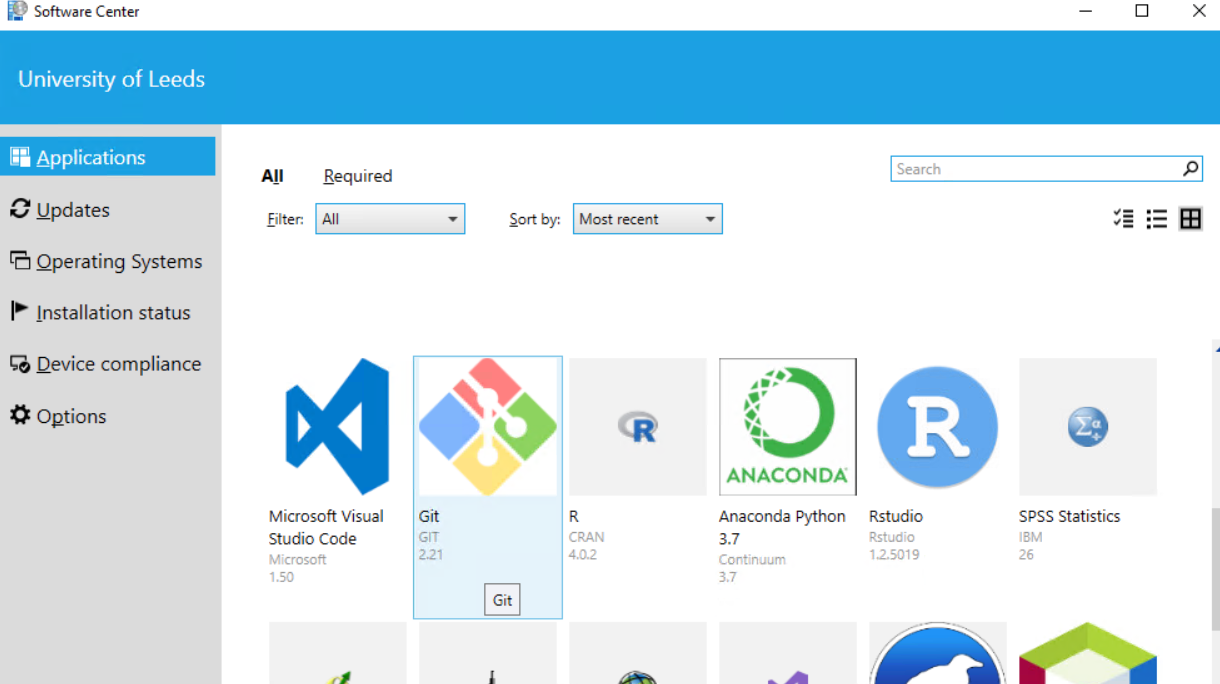Click the "Anaconda Python 3.7" label
Screen dimensions: 1220x684
pos(782,527)
